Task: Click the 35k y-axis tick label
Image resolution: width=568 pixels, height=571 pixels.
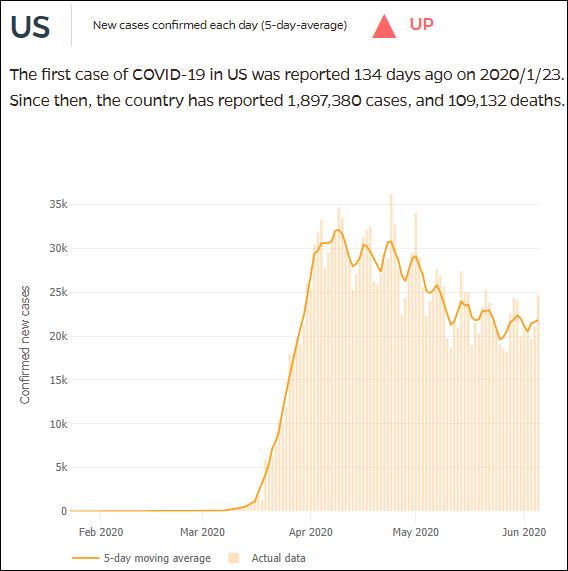Action: [x=59, y=204]
